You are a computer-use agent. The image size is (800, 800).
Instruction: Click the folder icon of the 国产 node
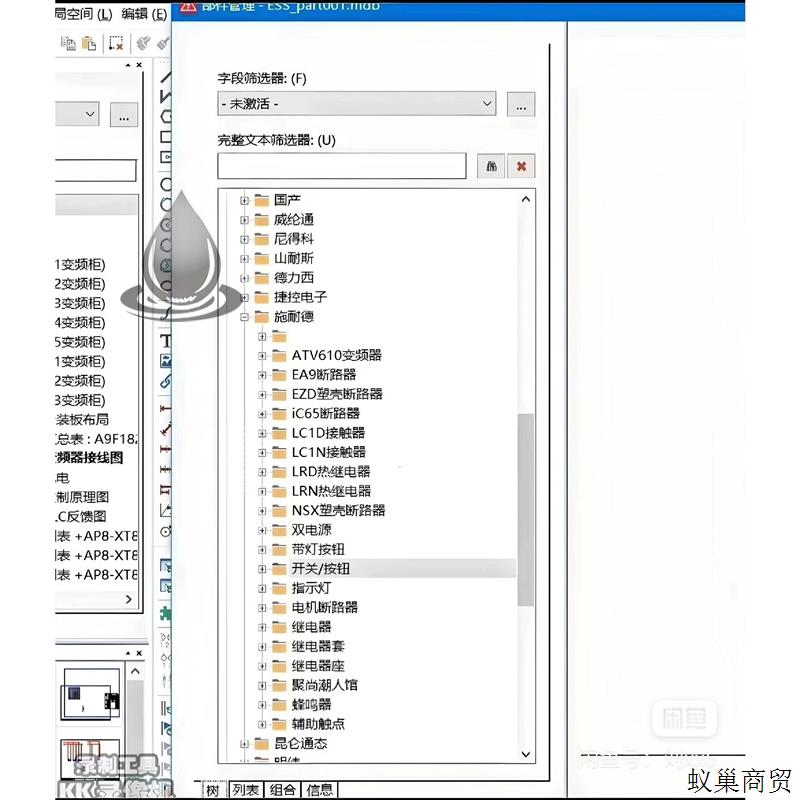tap(262, 201)
